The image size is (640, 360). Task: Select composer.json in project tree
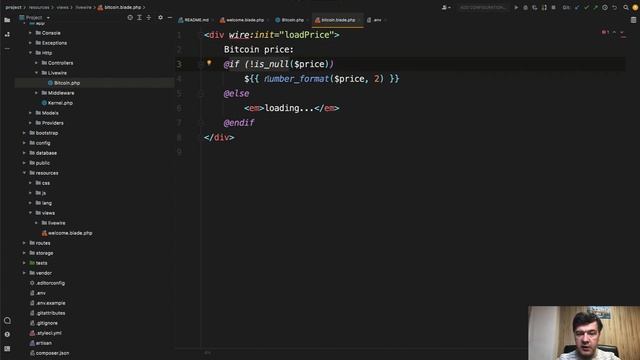pyautogui.click(x=49, y=353)
